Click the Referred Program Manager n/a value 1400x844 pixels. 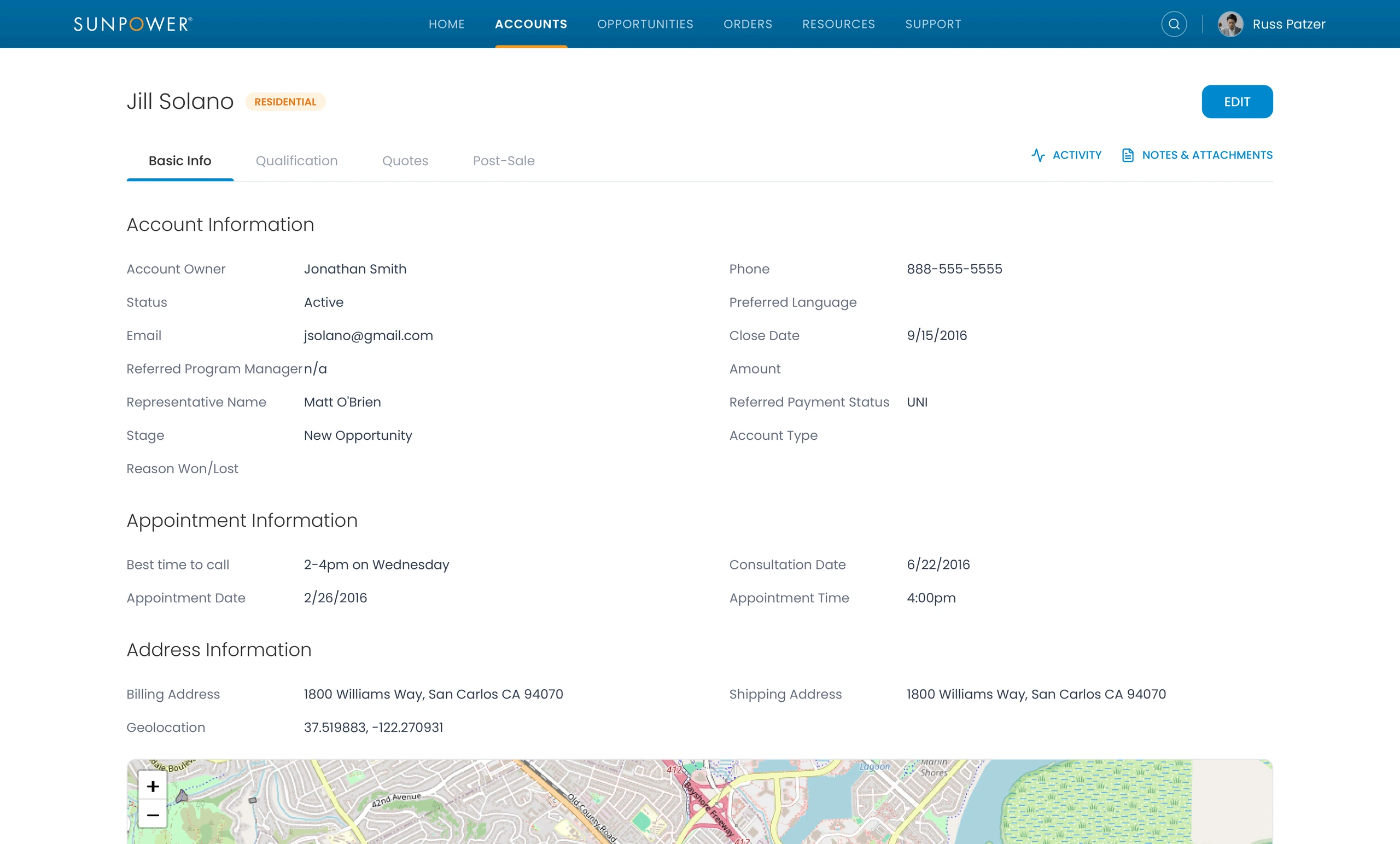pos(316,369)
